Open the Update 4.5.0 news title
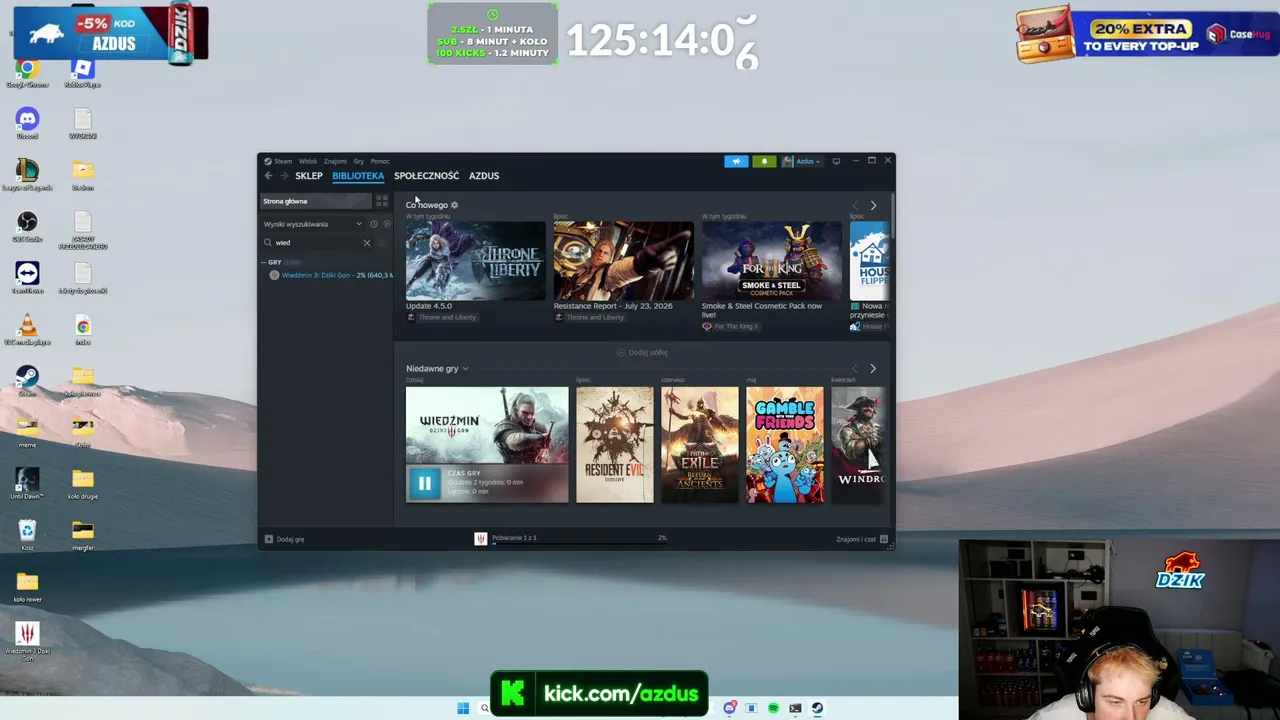This screenshot has width=1280, height=720. [x=429, y=306]
